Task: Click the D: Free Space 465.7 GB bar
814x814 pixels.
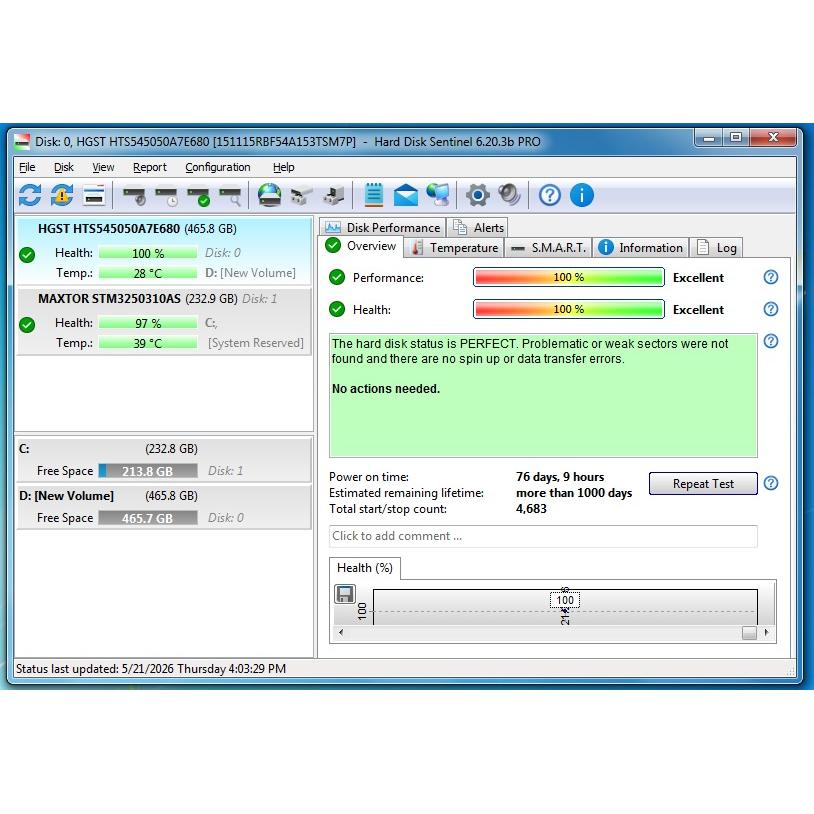Action: [148, 518]
